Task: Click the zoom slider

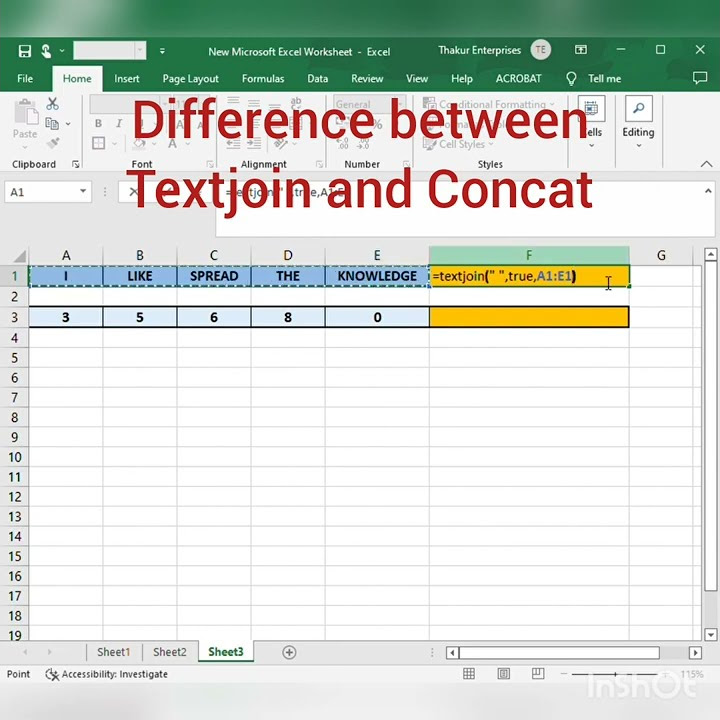Action: 615,674
